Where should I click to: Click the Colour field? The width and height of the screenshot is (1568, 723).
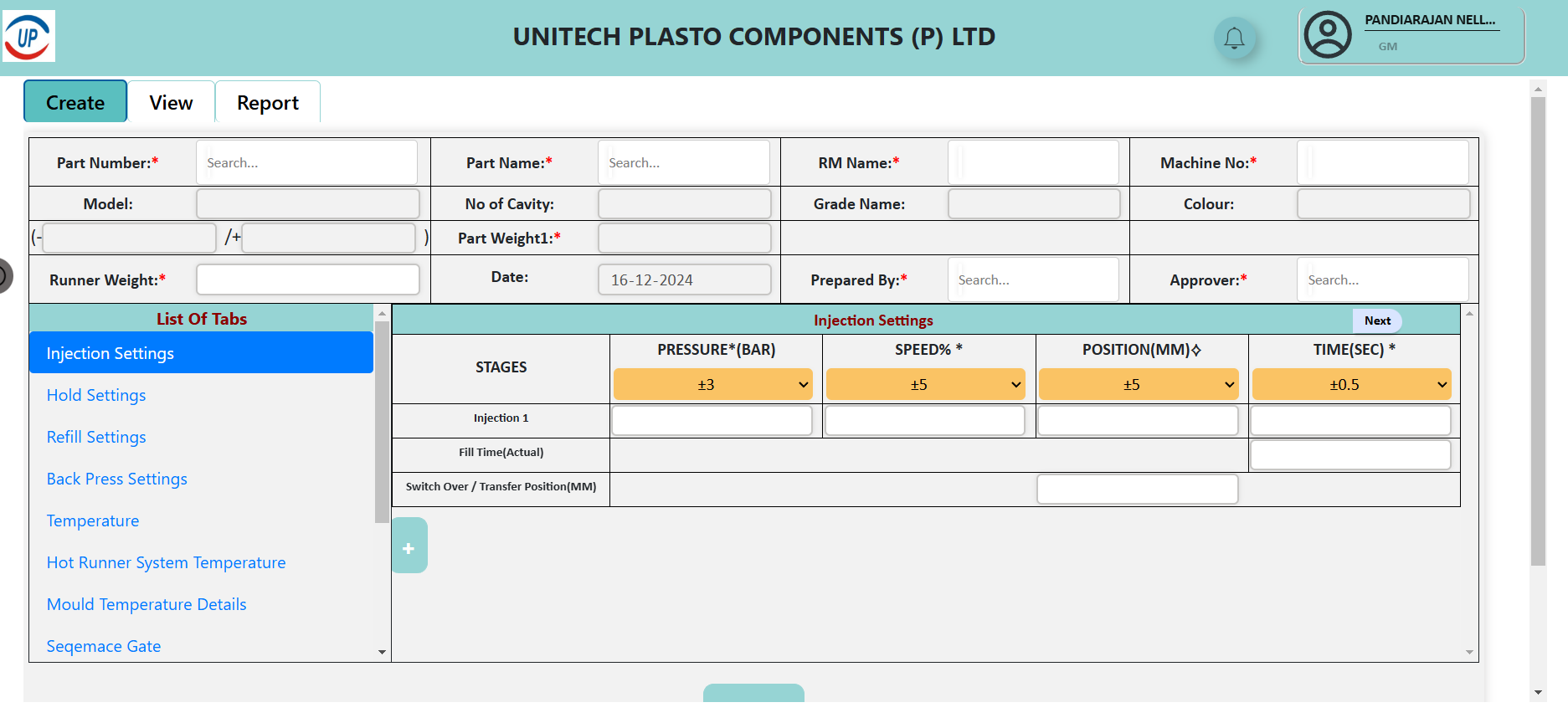point(1384,204)
